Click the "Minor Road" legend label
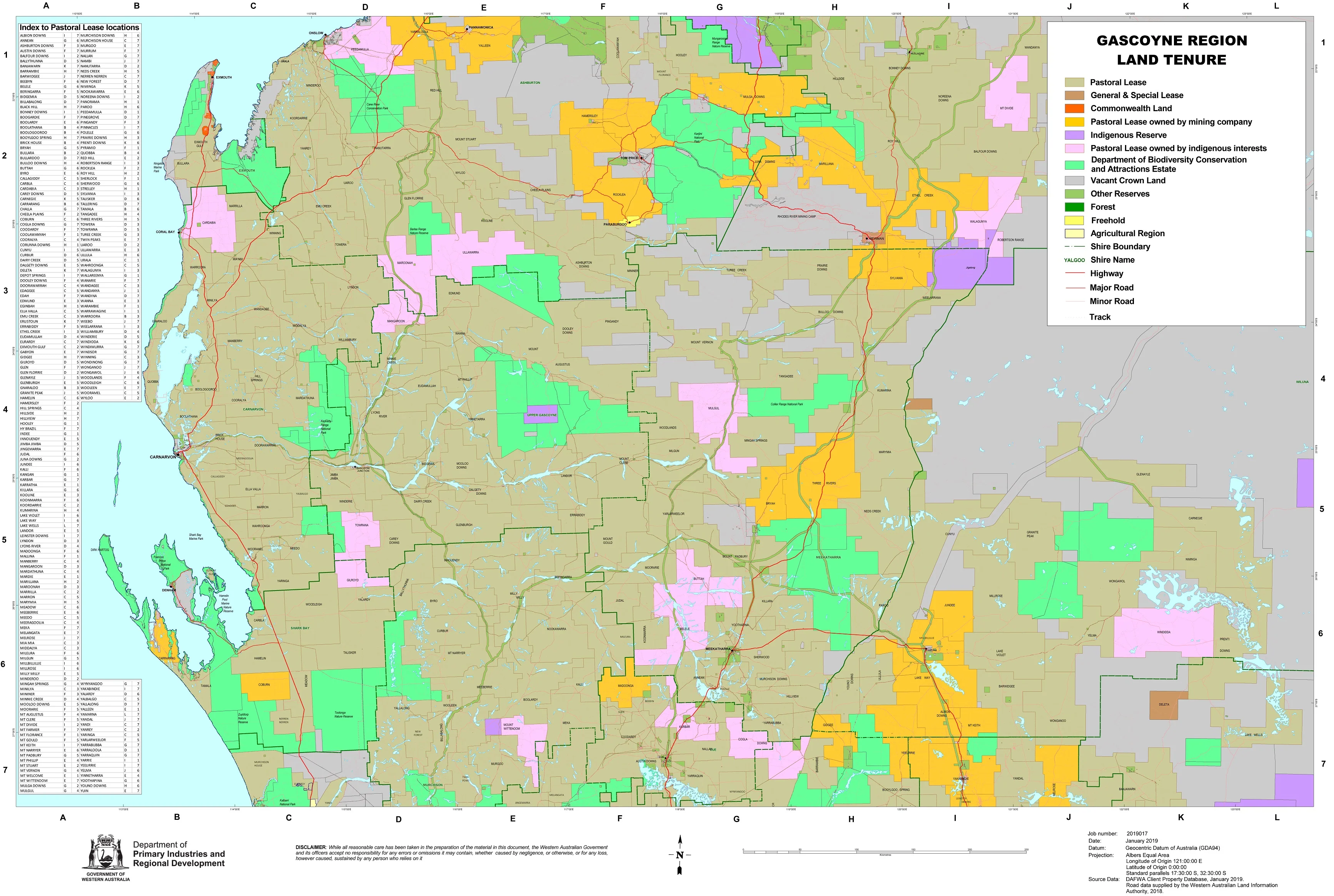Screen dimensions: 1334x896 1112,302
